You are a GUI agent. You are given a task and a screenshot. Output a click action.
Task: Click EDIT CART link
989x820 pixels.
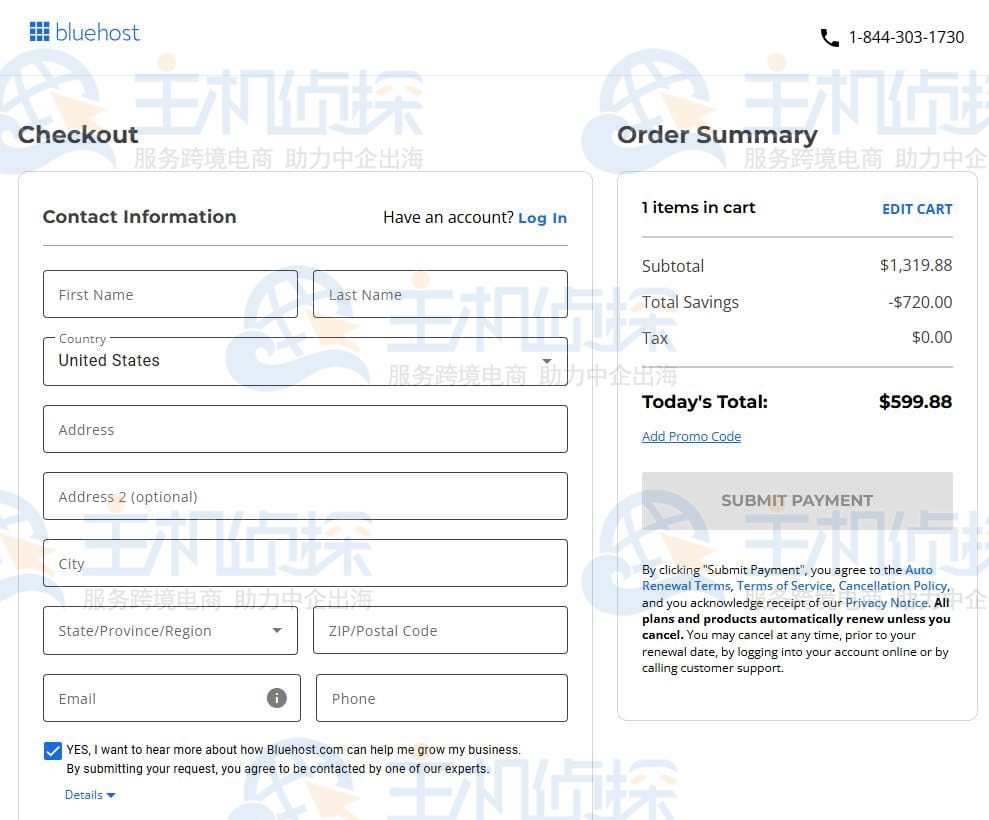coord(917,209)
